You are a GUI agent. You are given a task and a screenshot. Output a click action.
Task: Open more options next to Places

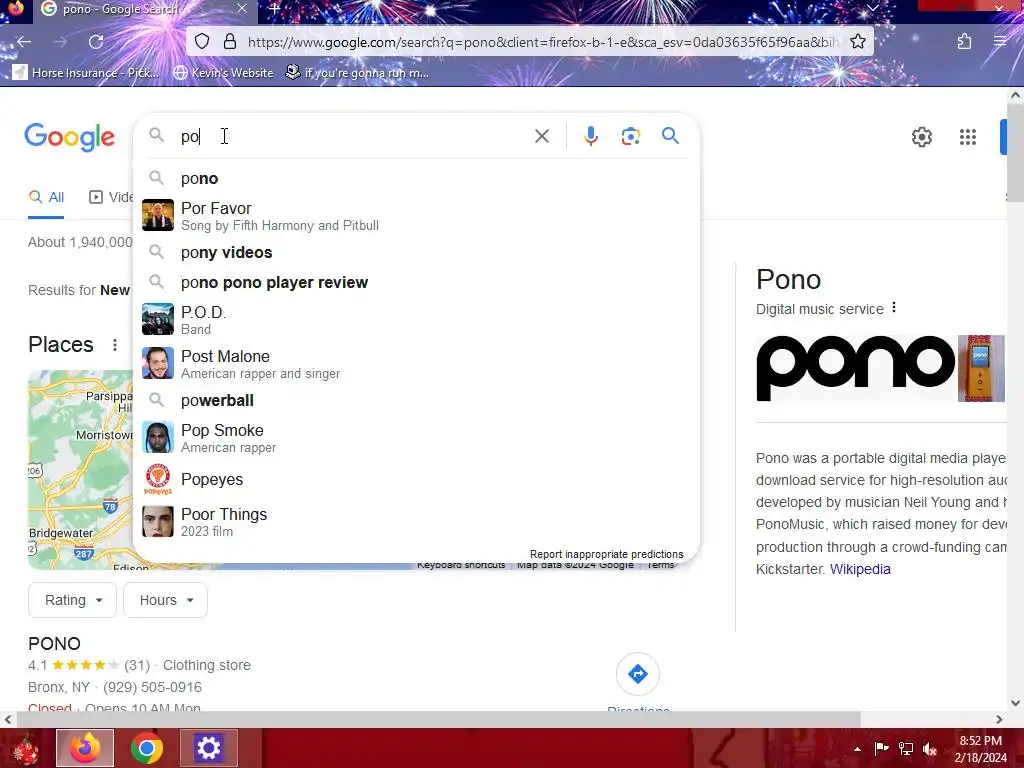[114, 345]
